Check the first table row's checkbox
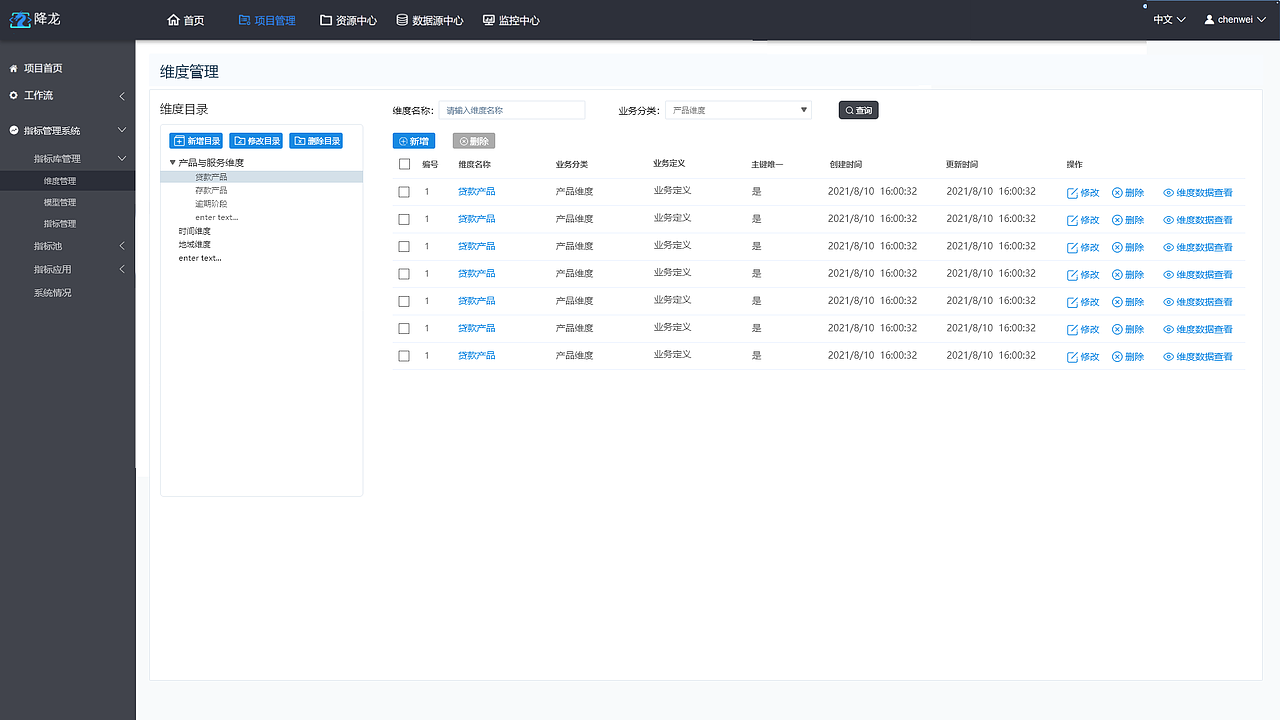Viewport: 1280px width, 720px height. (404, 191)
